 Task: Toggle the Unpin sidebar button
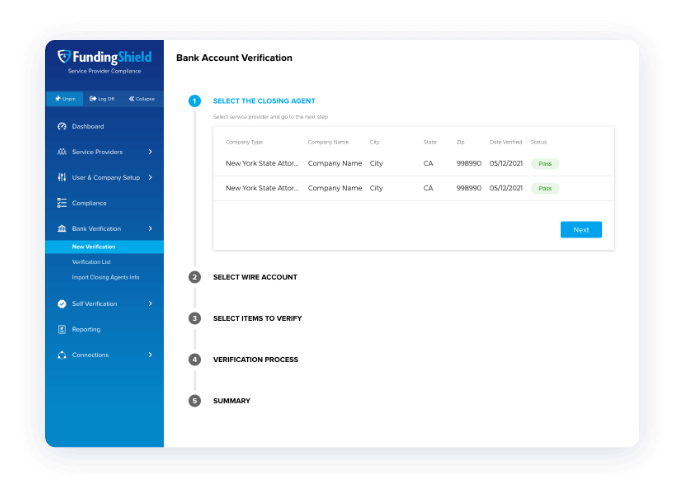[x=64, y=99]
